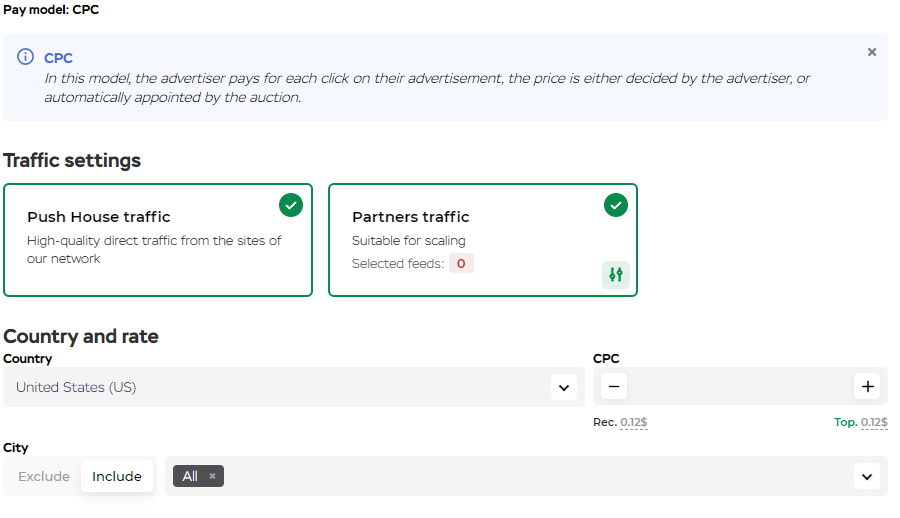Screen dimensions: 900x518
Task: Remove the All city tag
Action: 212,476
